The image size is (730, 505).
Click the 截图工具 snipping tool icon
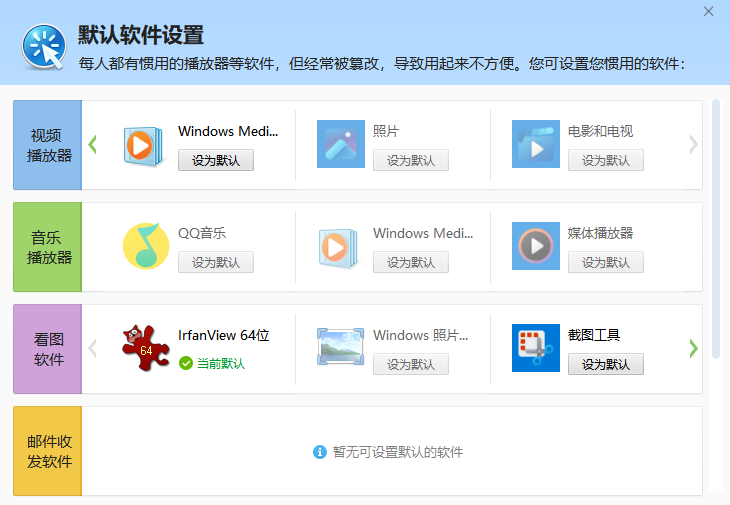pyautogui.click(x=536, y=348)
